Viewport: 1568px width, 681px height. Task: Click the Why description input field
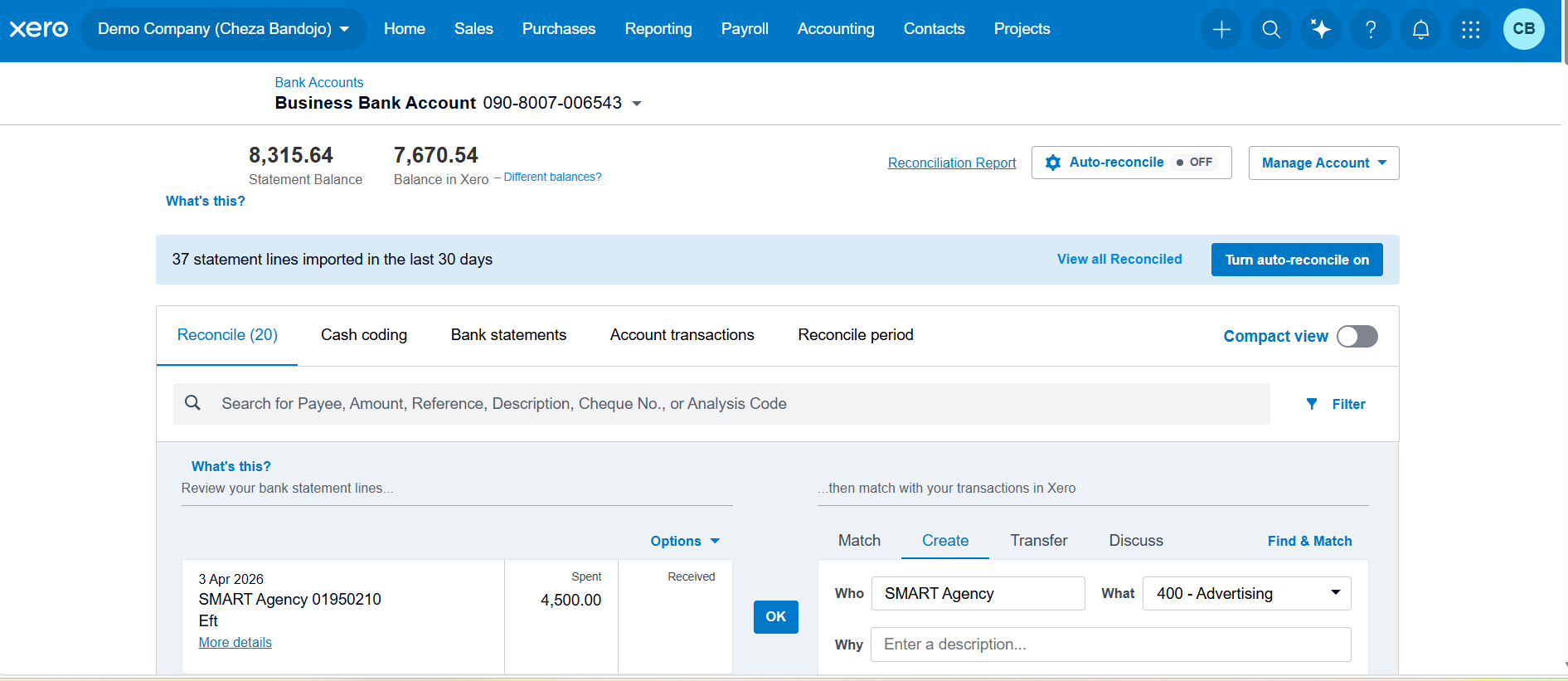tap(1111, 645)
